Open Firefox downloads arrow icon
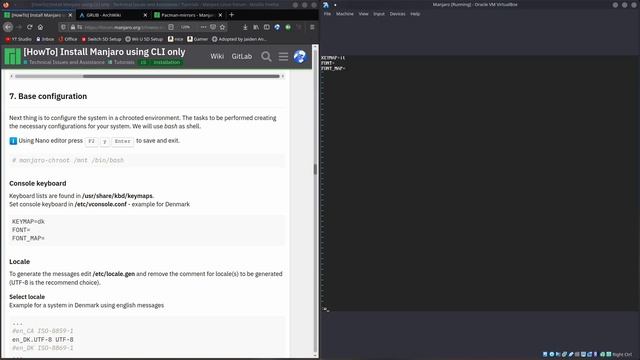 point(245,27)
